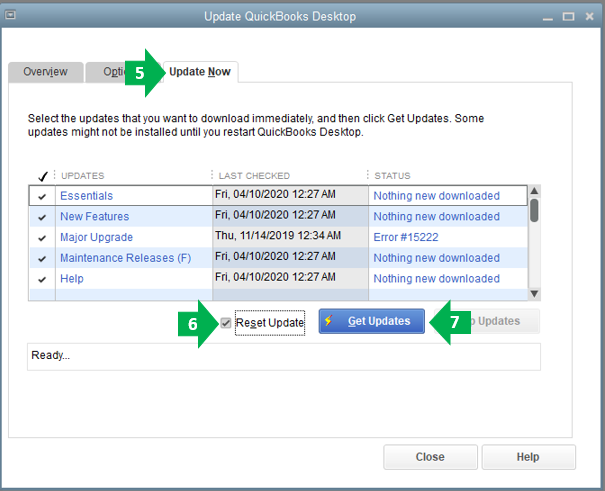Click the Ready... status field
Viewport: 605px width, 491px height.
pyautogui.click(x=284, y=356)
